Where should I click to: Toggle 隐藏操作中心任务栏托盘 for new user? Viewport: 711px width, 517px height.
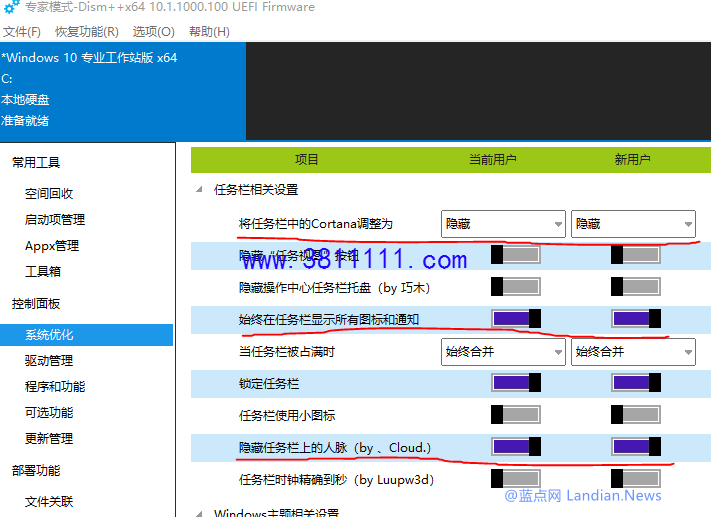point(636,287)
